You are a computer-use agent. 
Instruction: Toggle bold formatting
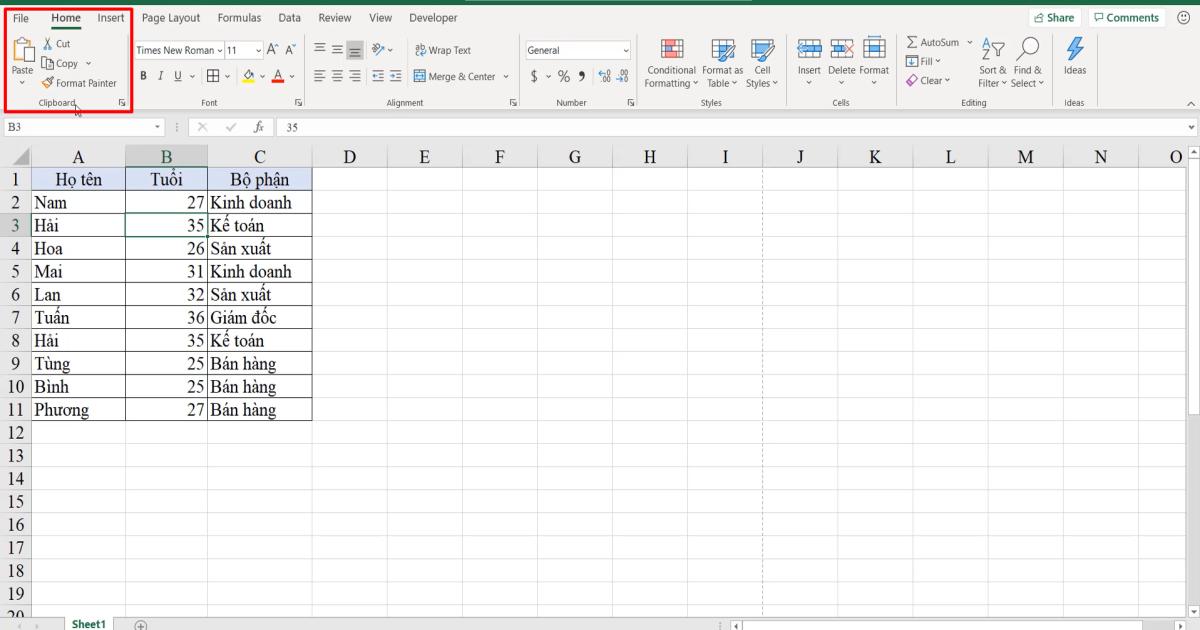143,75
